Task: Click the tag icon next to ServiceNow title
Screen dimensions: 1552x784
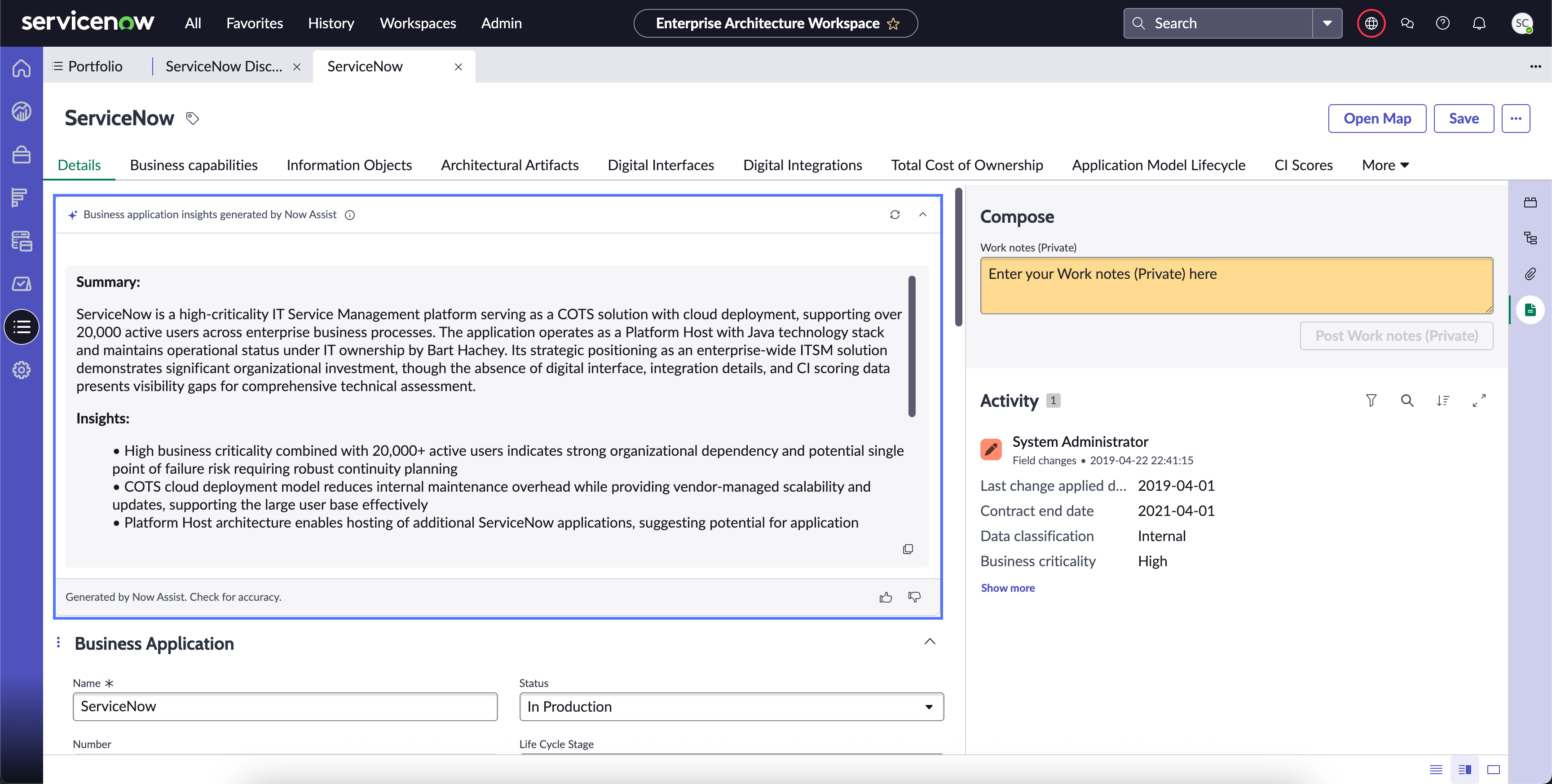Action: (x=192, y=118)
